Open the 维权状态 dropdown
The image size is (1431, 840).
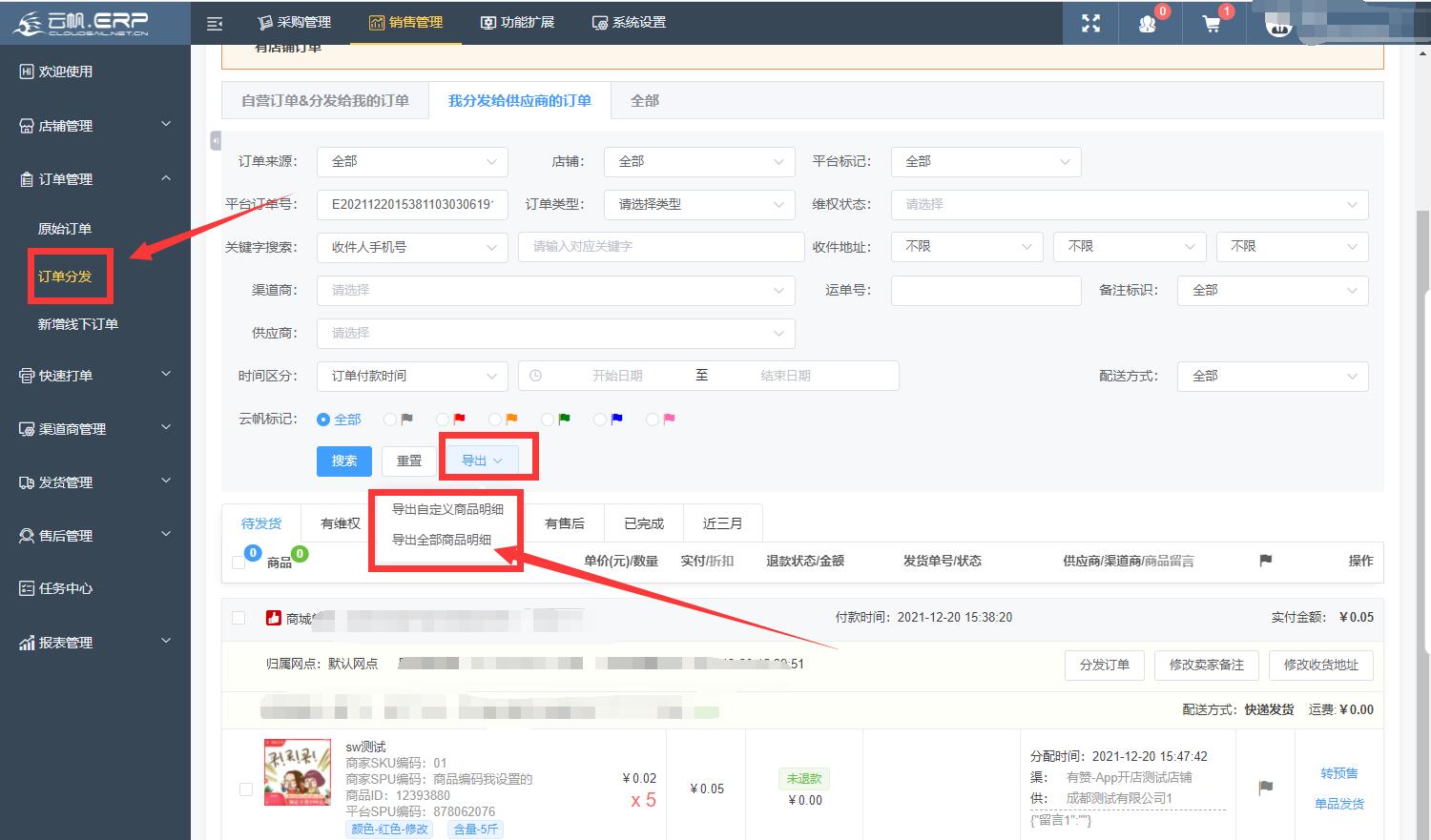(x=1130, y=205)
